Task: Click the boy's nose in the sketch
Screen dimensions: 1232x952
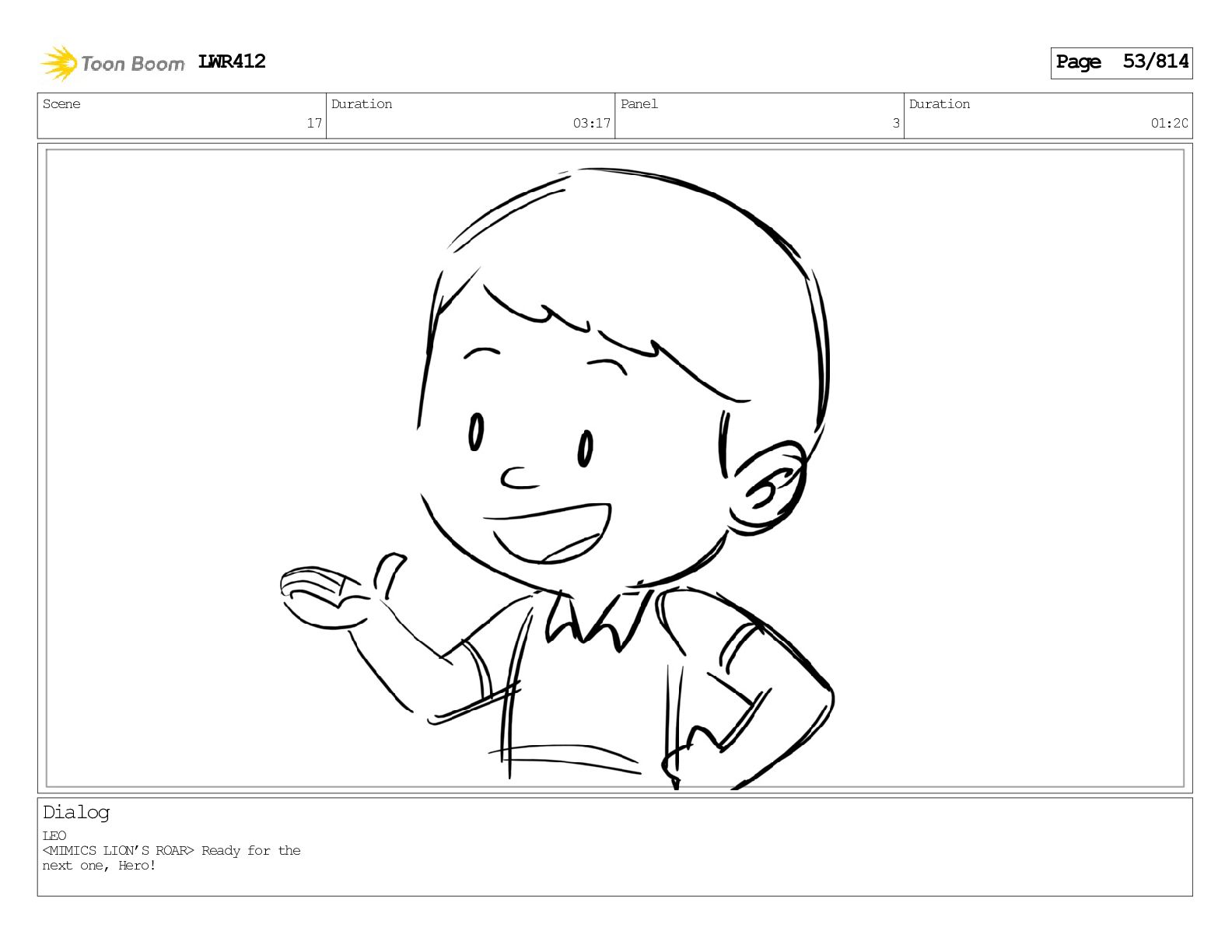Action: (x=519, y=478)
